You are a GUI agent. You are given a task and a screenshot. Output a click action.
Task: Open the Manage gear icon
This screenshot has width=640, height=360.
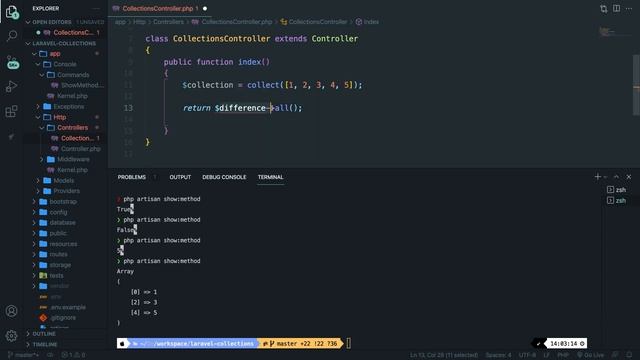click(11, 336)
